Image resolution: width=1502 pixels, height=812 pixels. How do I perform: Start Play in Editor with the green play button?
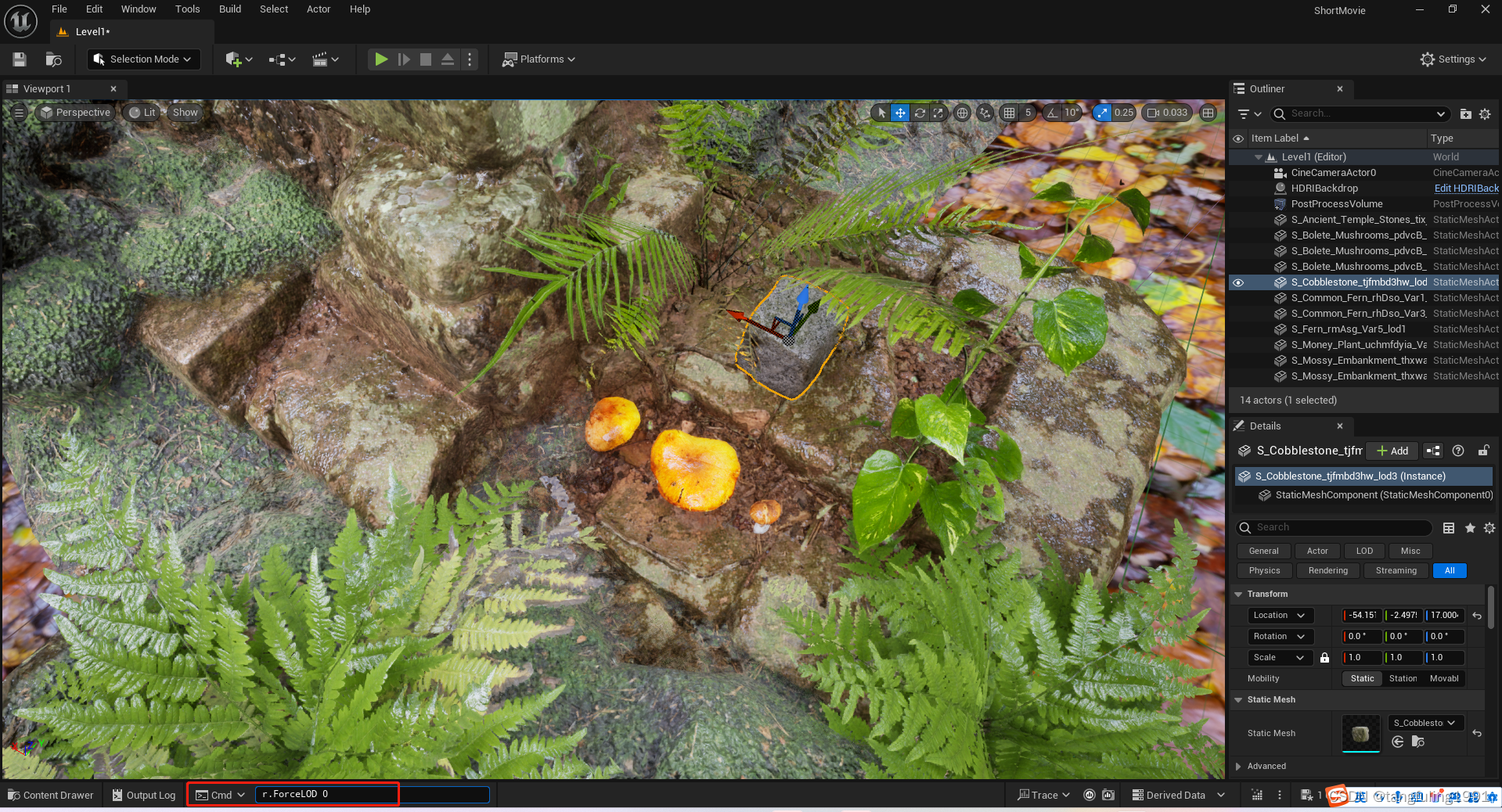381,59
